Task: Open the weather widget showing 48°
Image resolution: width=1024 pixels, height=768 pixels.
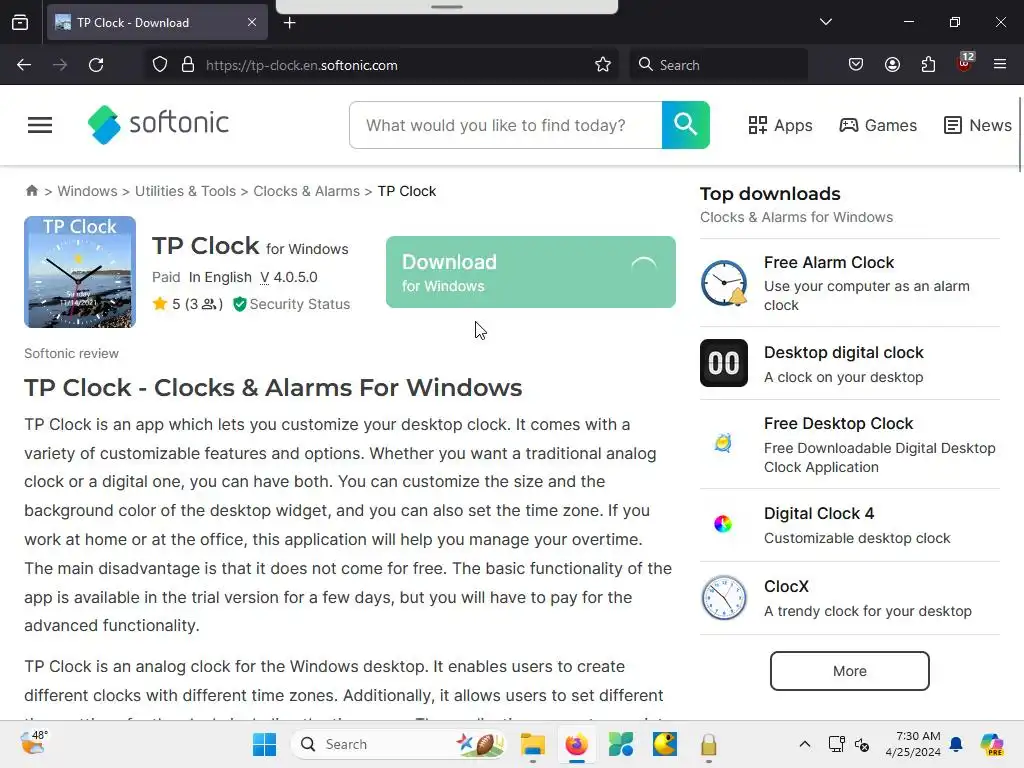Action: click(33, 743)
